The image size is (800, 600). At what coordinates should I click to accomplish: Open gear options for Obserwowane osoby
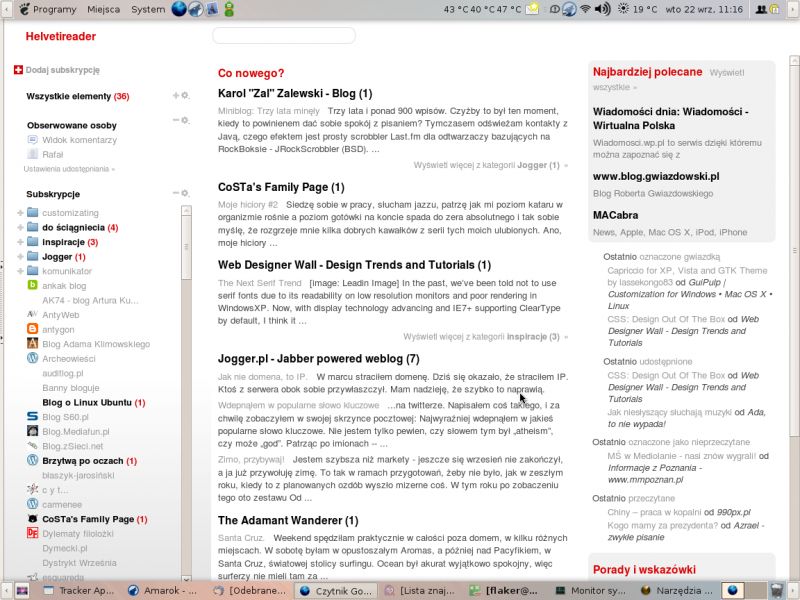pos(185,120)
